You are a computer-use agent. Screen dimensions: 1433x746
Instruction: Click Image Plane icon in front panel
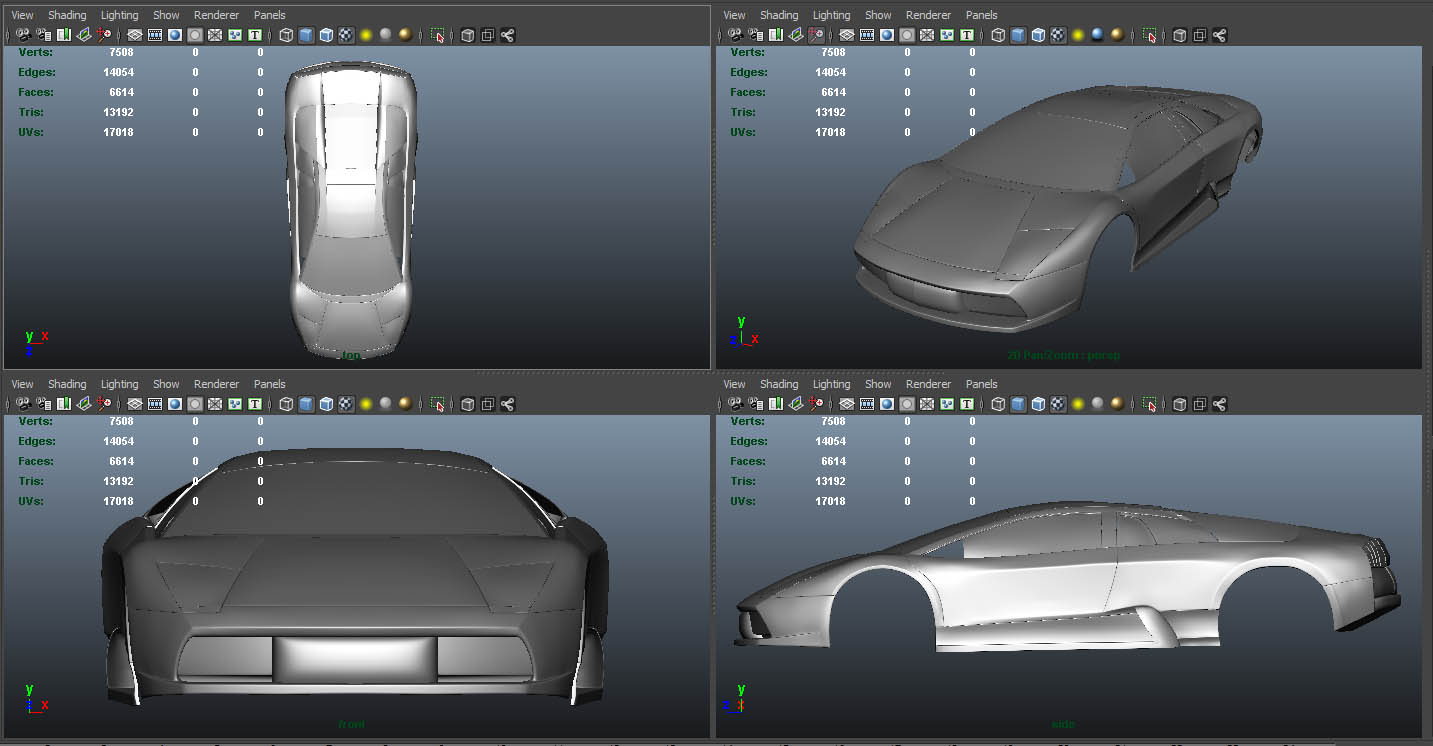84,404
